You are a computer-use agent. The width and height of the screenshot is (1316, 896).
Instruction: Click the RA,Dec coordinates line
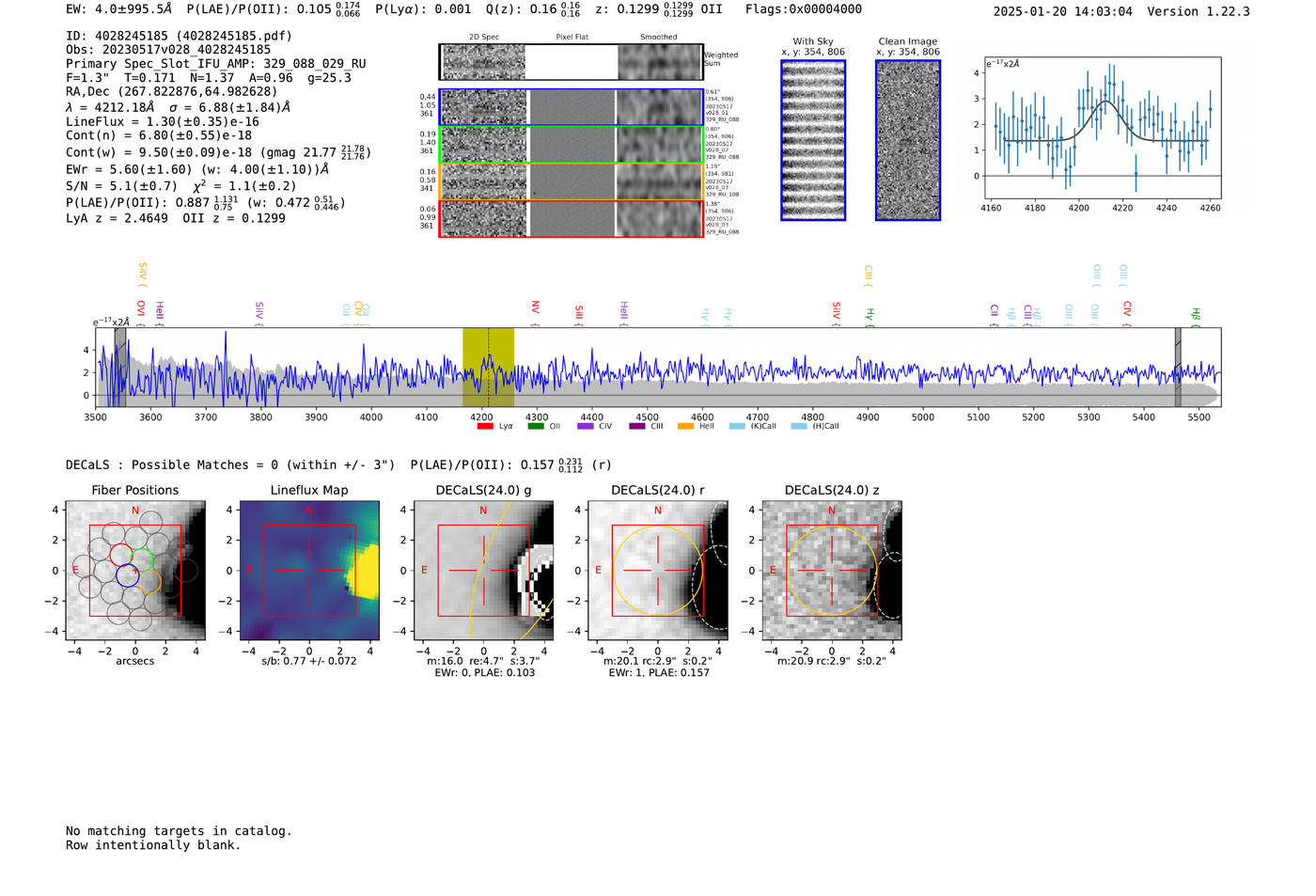(172, 91)
